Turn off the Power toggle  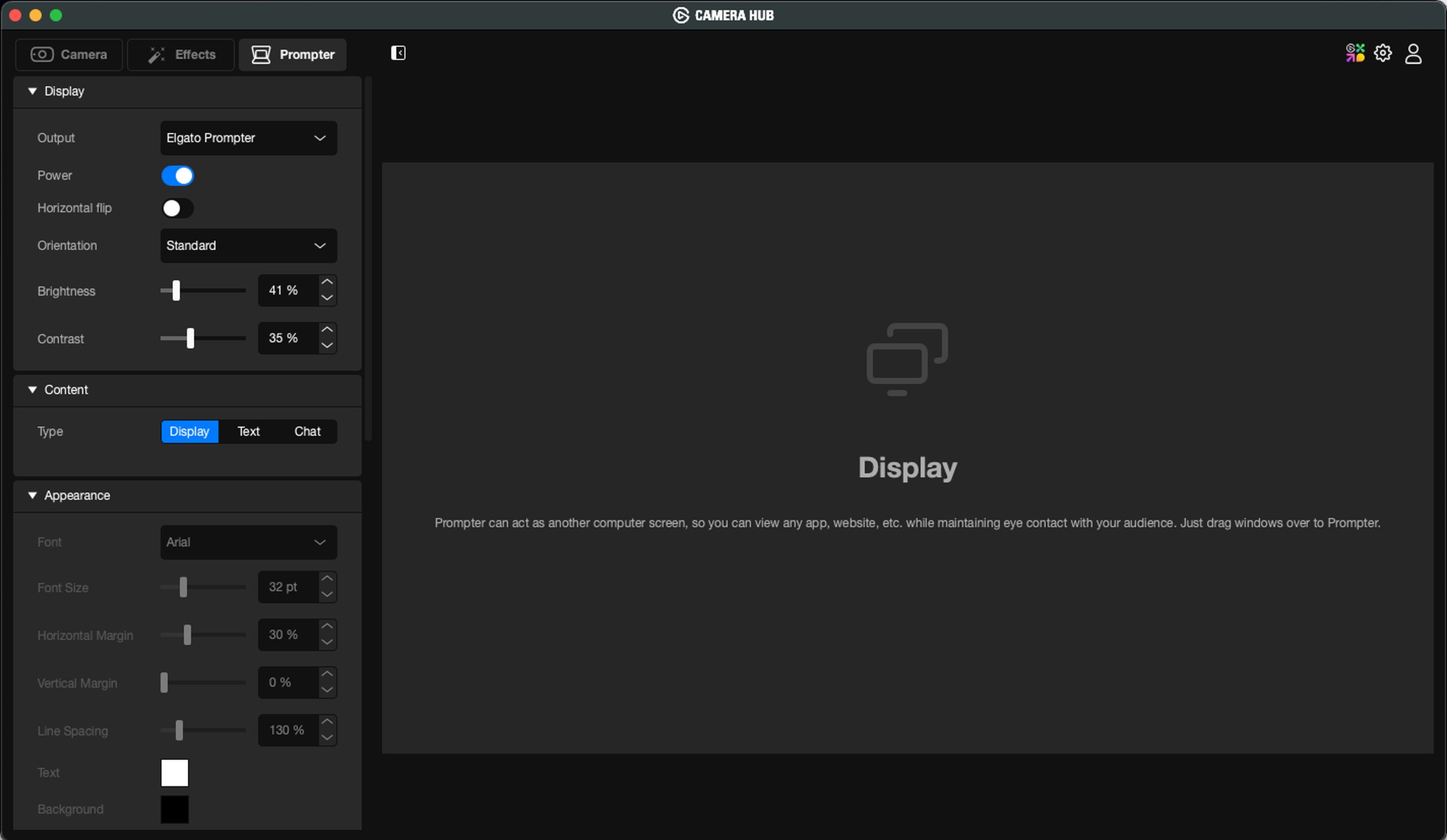tap(177, 176)
